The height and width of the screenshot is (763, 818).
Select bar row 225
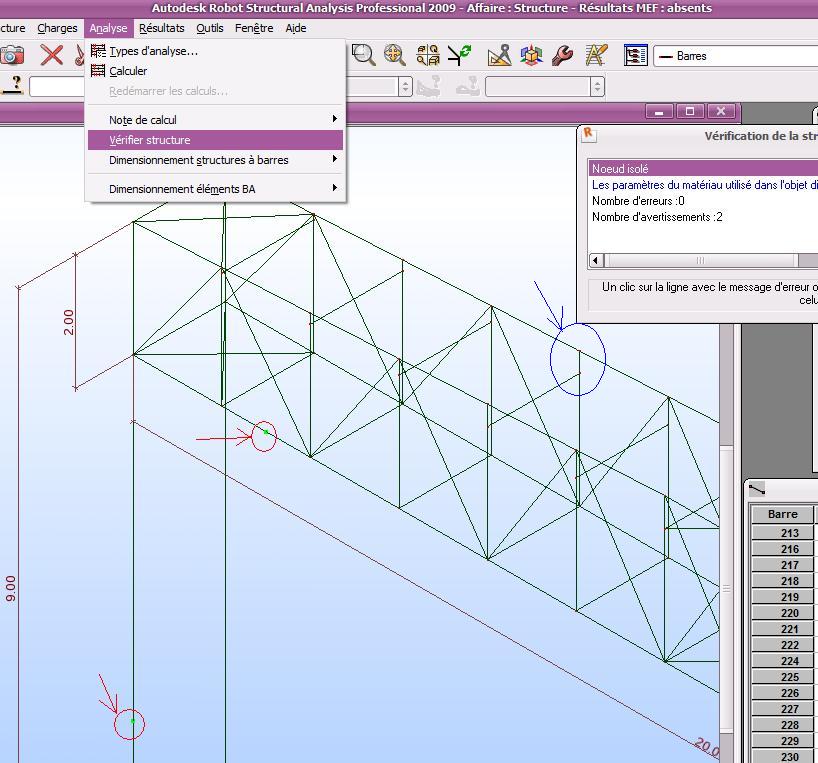coord(783,677)
